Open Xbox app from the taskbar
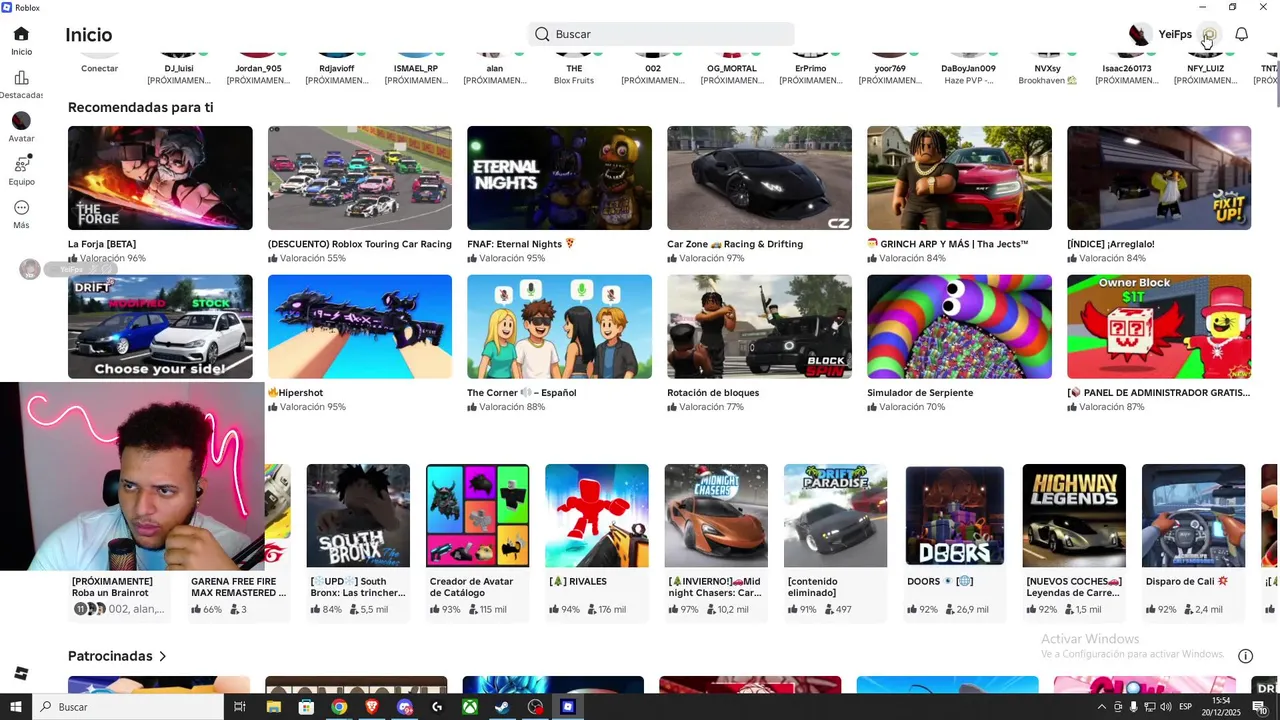This screenshot has height=720, width=1280. coord(470,707)
